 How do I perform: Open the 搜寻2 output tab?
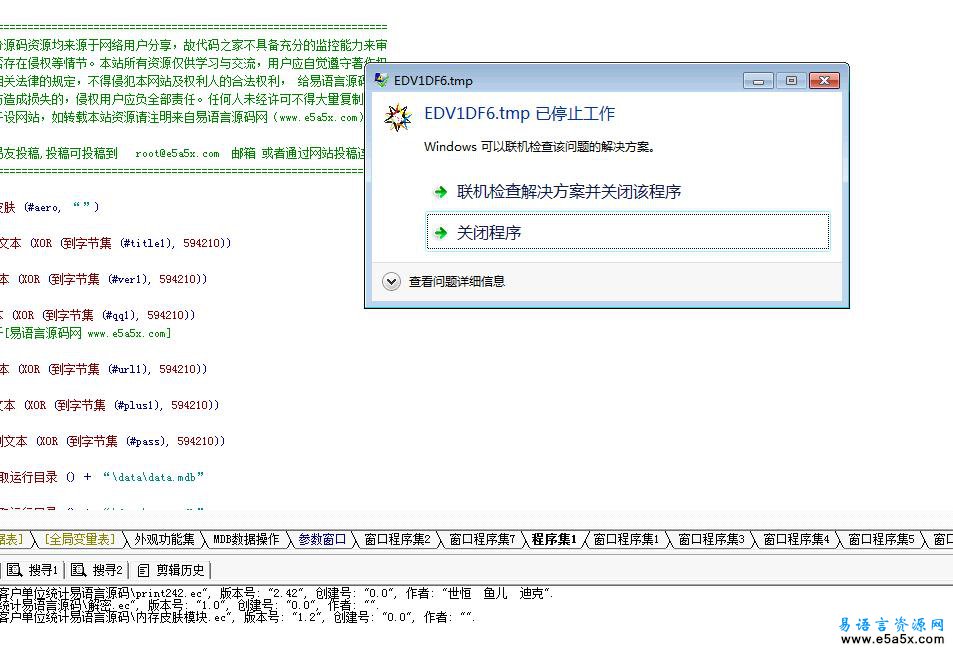click(x=97, y=570)
